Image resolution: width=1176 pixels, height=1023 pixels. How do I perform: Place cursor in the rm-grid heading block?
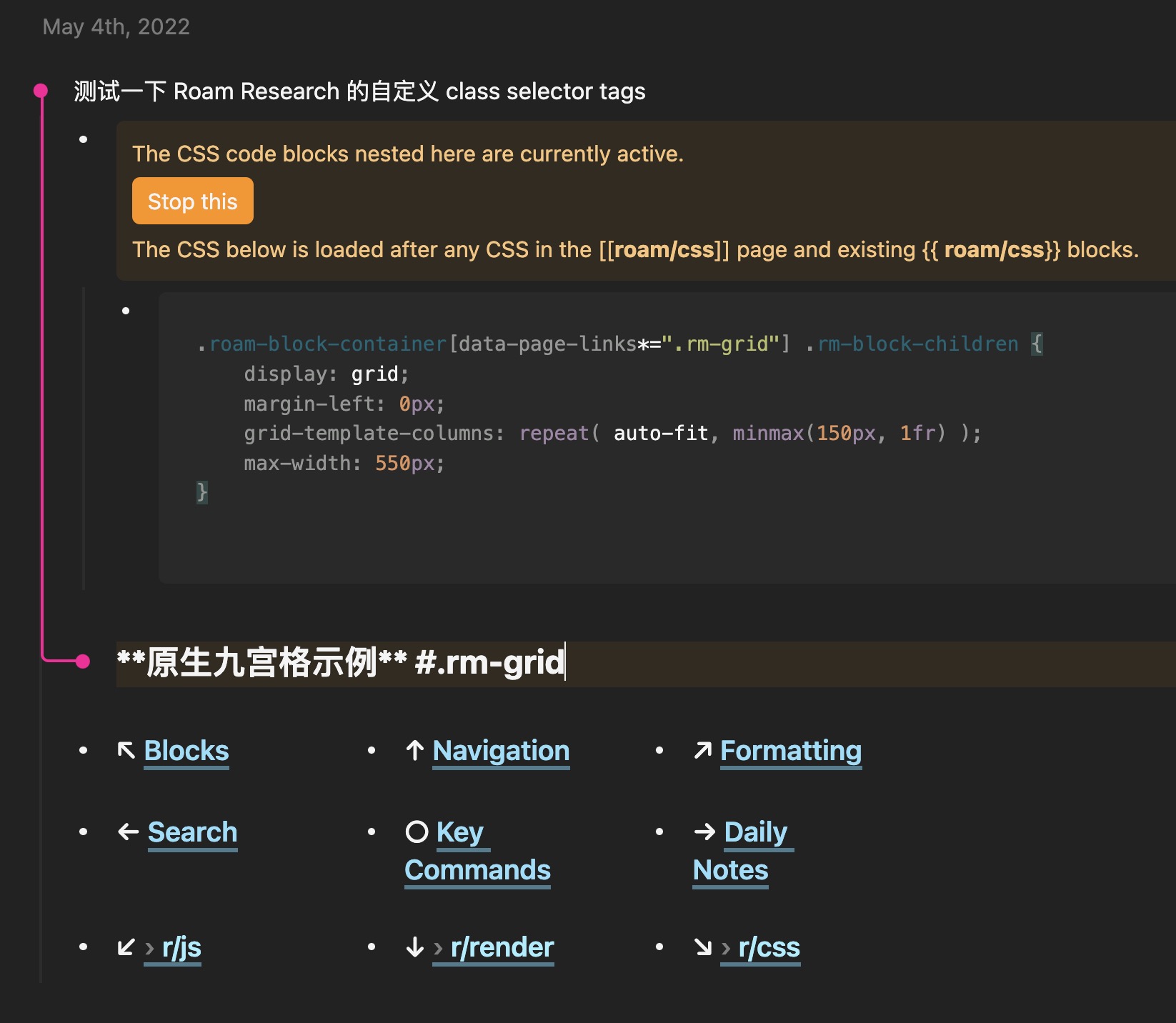click(x=646, y=663)
